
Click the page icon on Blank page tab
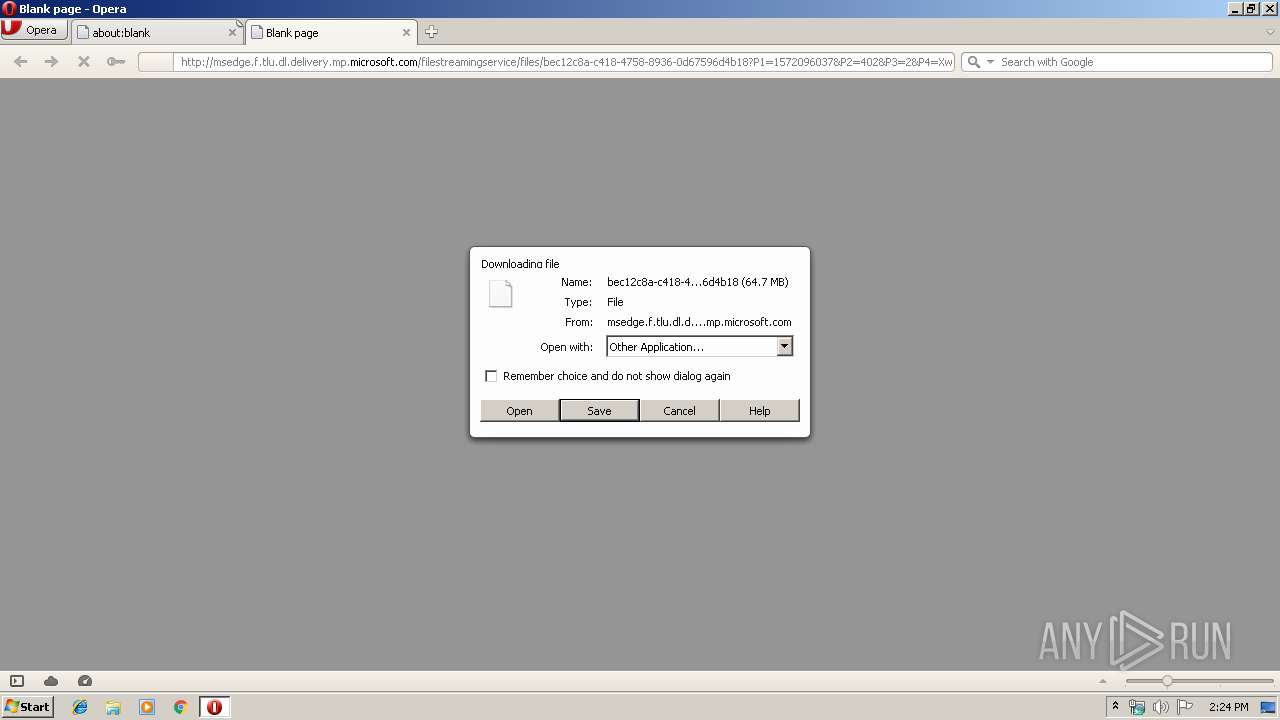257,32
